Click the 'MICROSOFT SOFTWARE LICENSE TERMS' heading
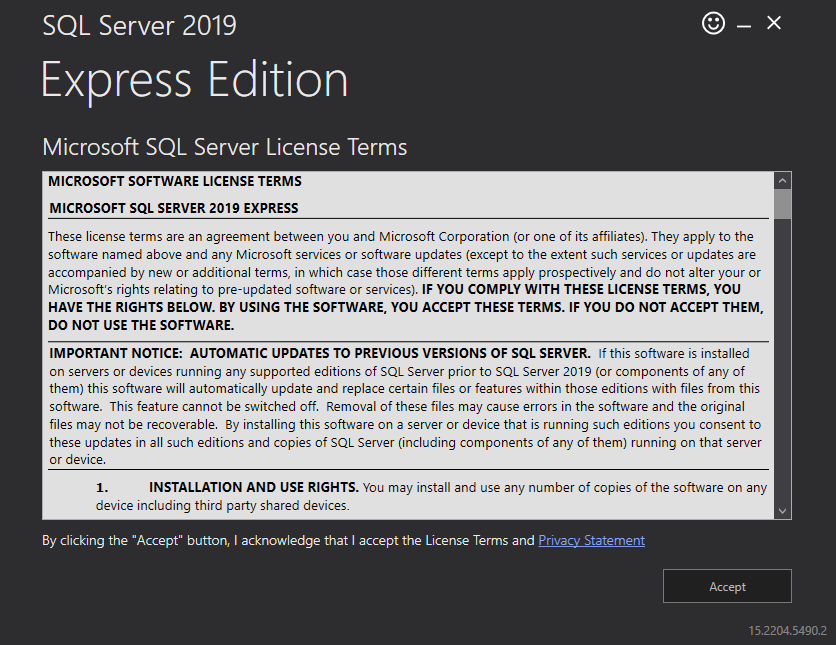836x645 pixels. click(175, 181)
